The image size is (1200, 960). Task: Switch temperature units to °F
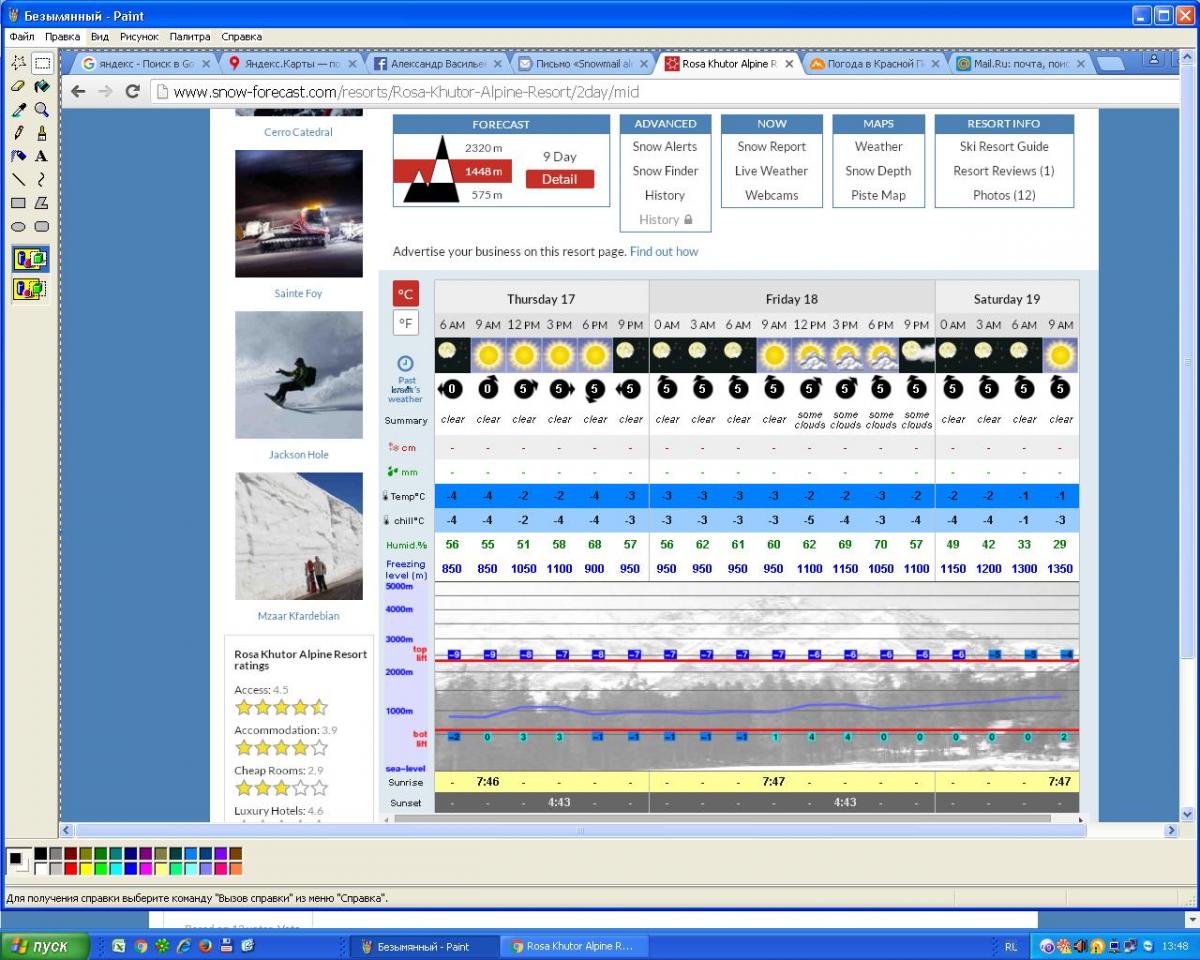(405, 323)
